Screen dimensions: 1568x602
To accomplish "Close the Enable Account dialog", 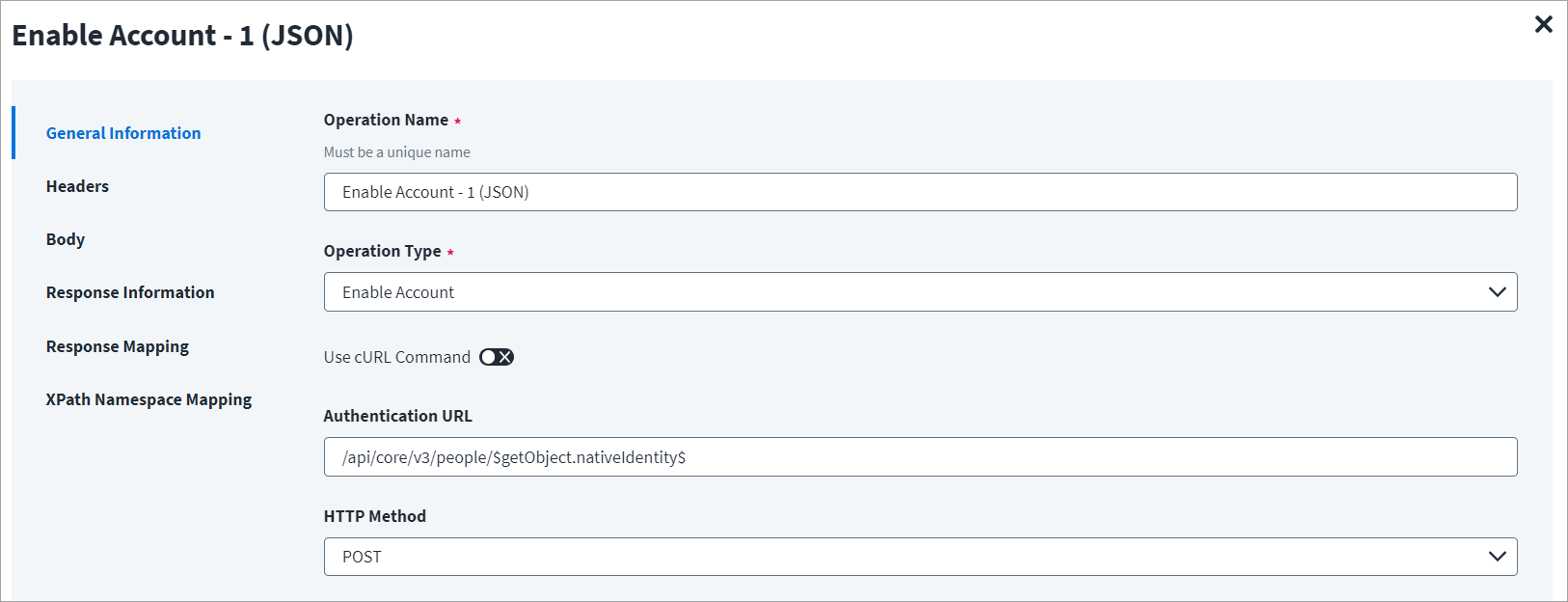I will [1543, 24].
